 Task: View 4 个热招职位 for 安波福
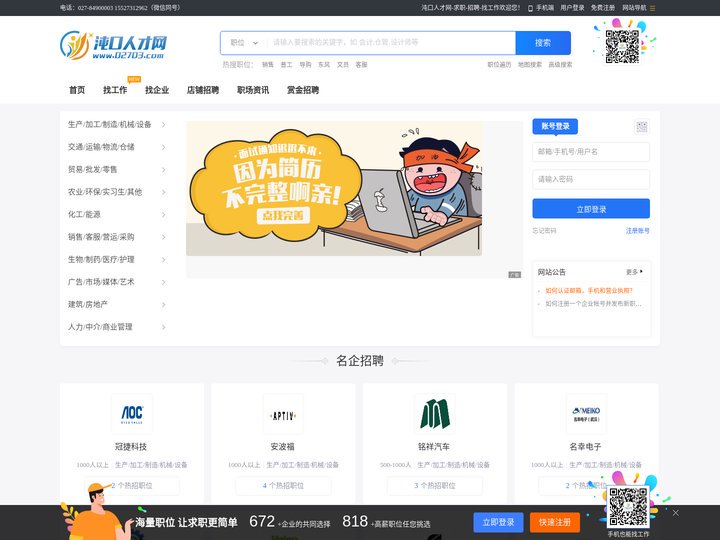(x=283, y=485)
